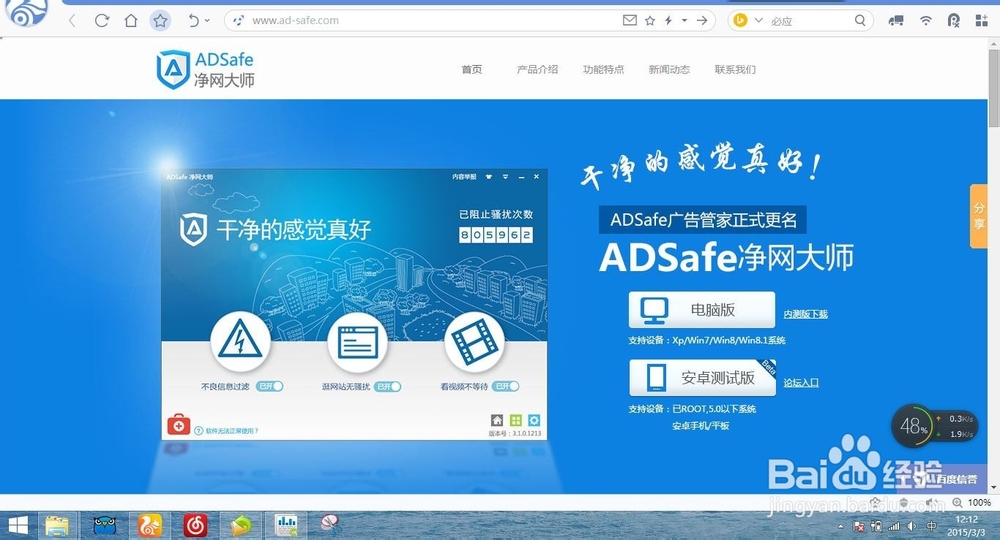Image resolution: width=1000 pixels, height=540 pixels.
Task: Open the Windows Start button
Action: click(x=18, y=526)
